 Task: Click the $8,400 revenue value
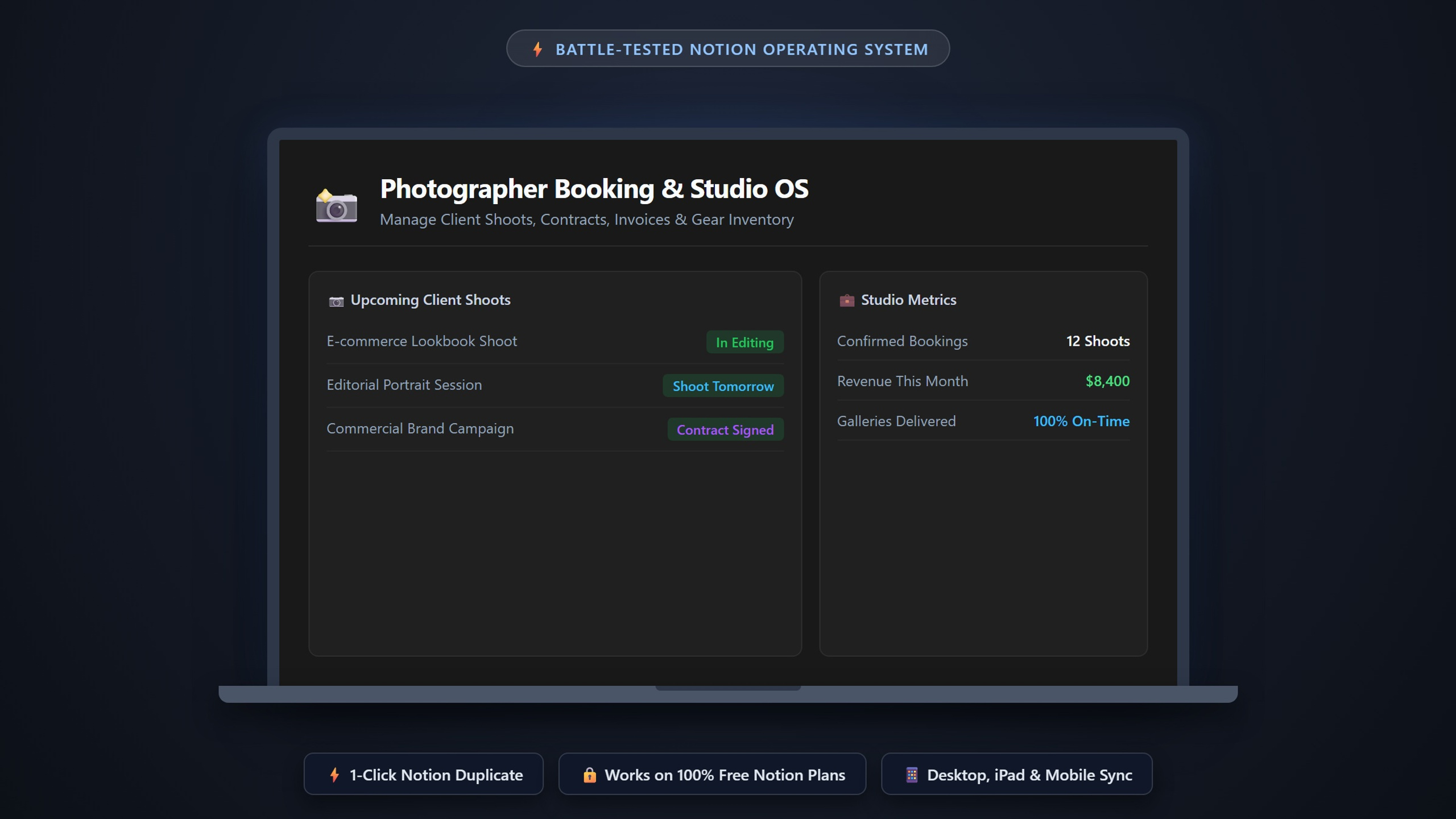1107,381
